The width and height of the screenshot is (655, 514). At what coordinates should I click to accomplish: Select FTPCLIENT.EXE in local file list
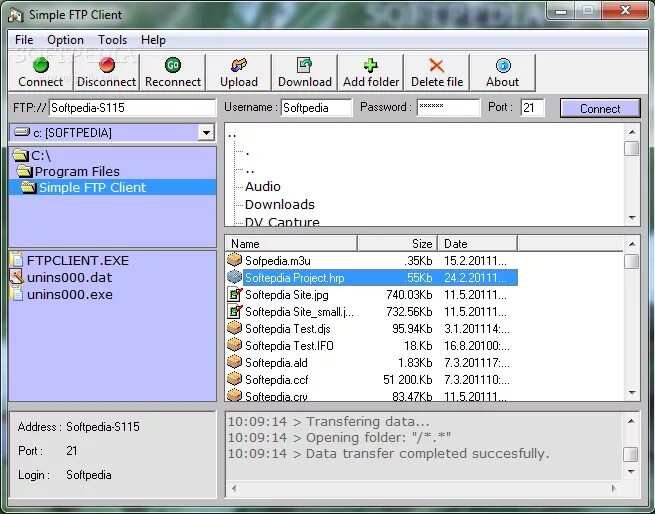pos(78,260)
